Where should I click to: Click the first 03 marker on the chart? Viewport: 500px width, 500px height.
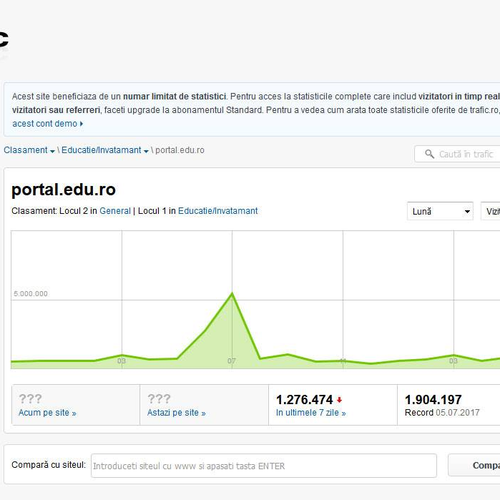(x=121, y=361)
